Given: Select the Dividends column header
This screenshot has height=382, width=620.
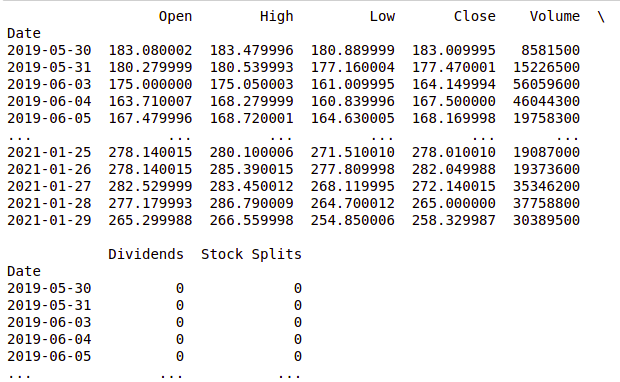Looking at the screenshot, I should click(x=146, y=254).
